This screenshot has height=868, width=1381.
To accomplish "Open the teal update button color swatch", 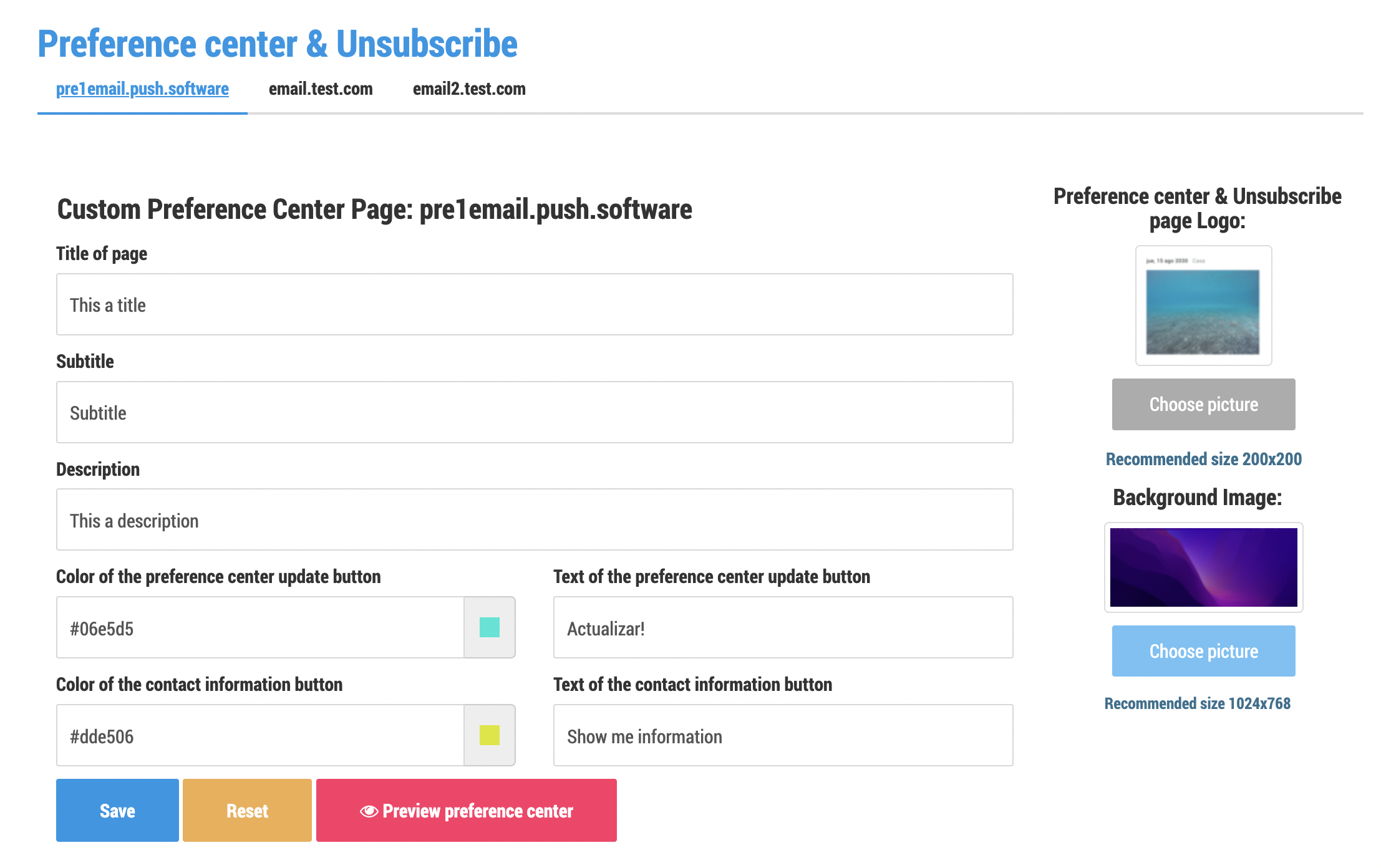I will tap(490, 627).
